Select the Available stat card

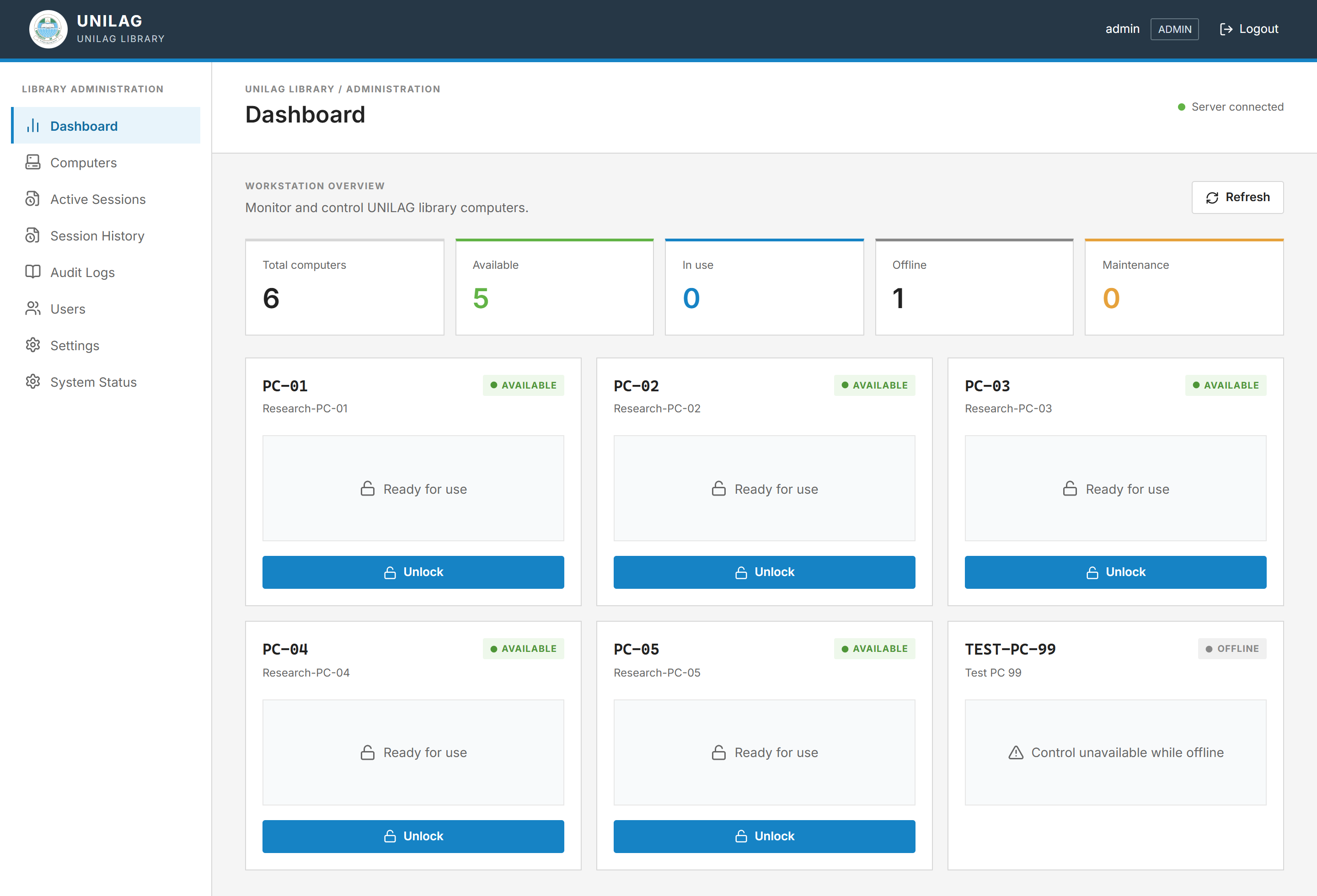coord(554,287)
